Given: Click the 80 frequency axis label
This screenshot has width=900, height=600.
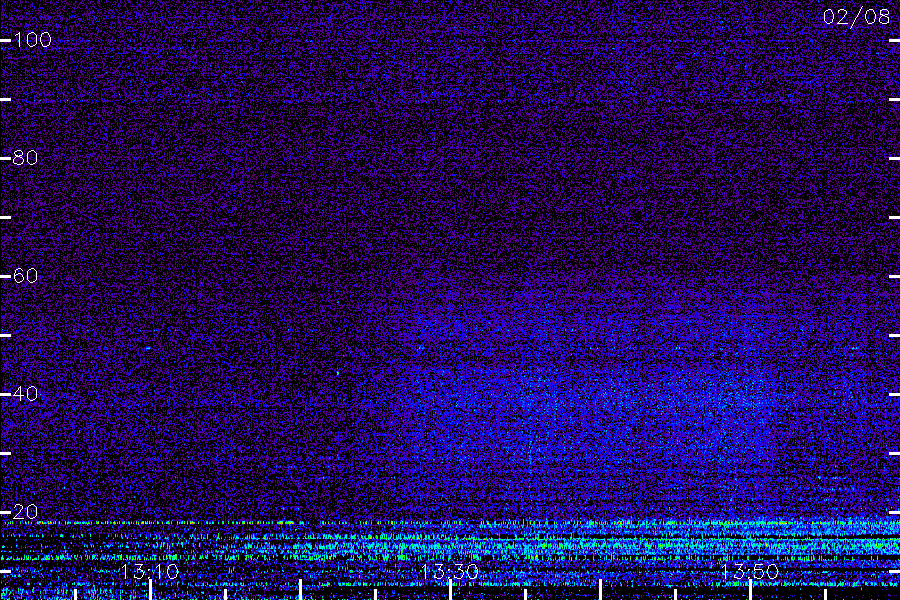Looking at the screenshot, I should 25,158.
